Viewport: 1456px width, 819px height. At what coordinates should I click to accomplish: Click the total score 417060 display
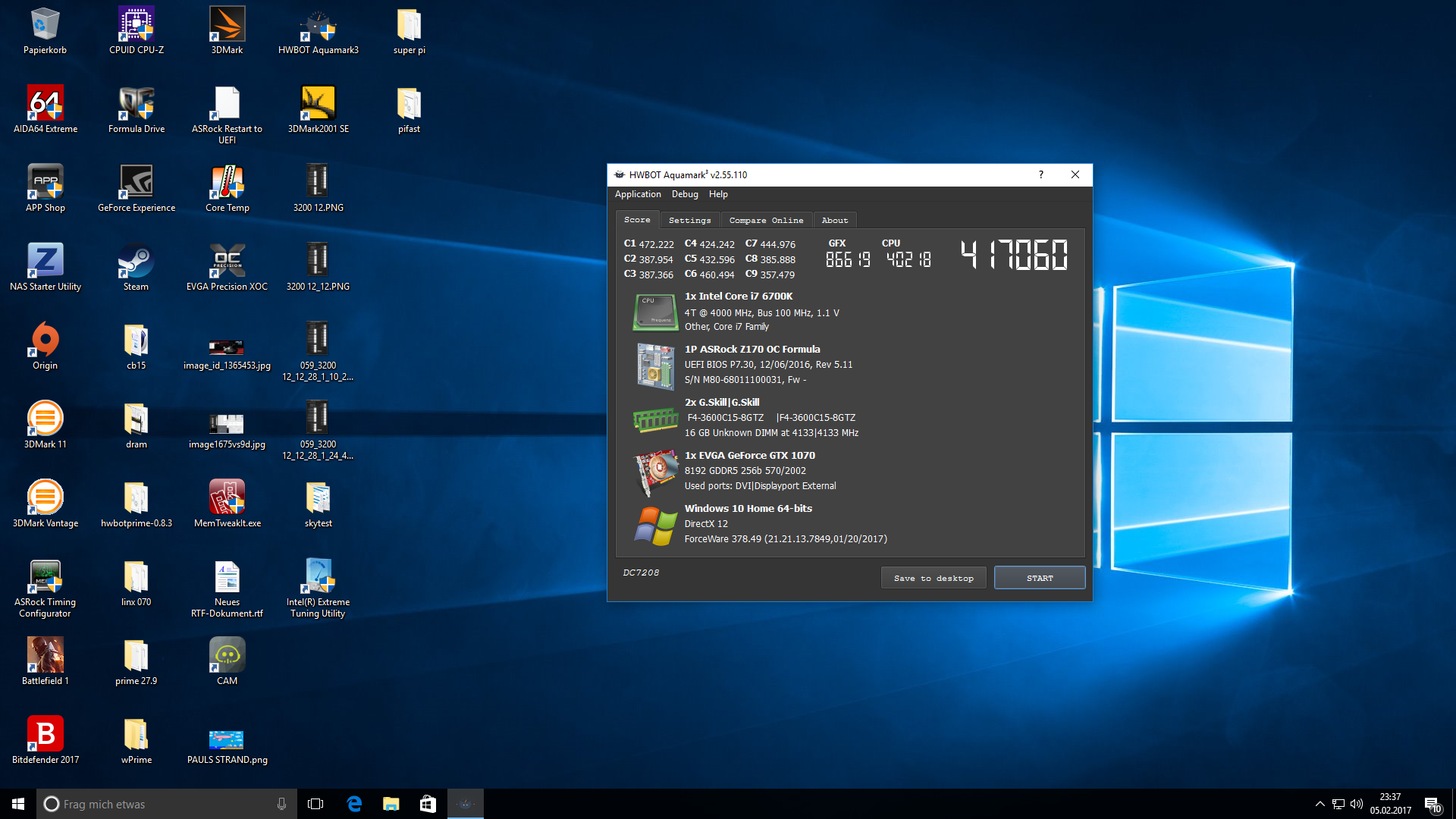(1014, 255)
